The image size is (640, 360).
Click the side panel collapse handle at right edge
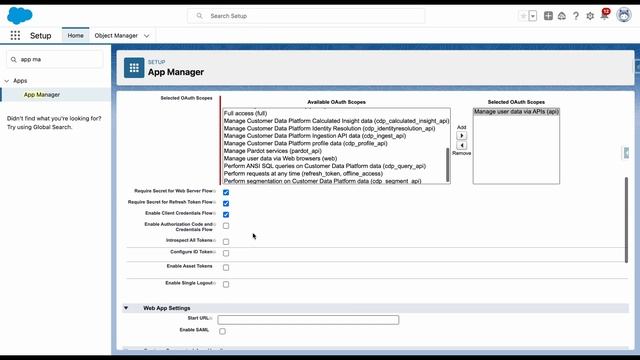tap(626, 153)
